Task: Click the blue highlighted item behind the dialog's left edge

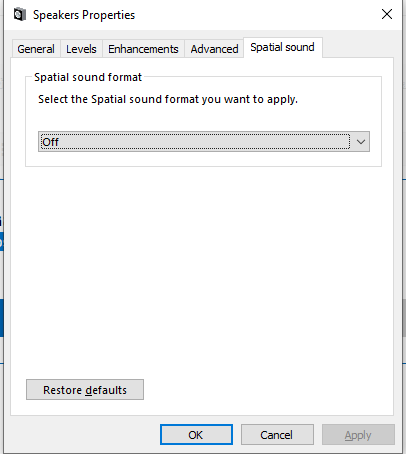Action: point(1,242)
